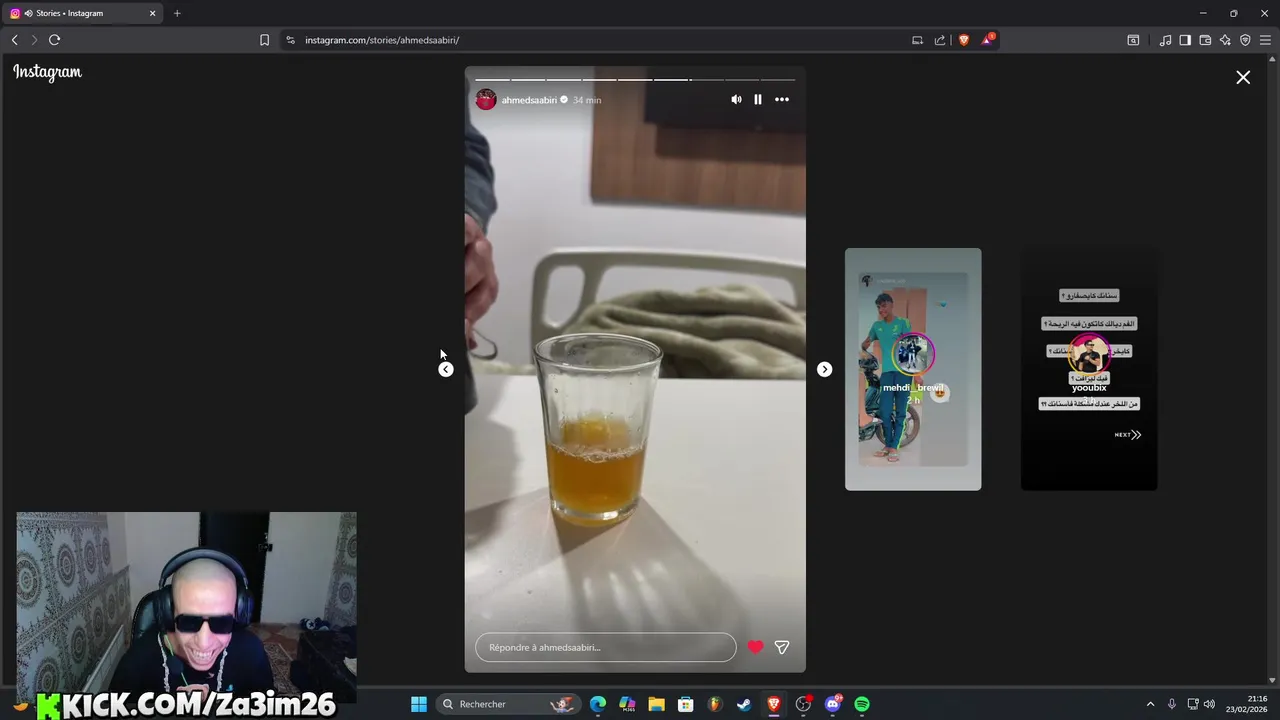This screenshot has height=720, width=1280.
Task: Close the 'Stories • Instagram' tab
Action: 152,13
